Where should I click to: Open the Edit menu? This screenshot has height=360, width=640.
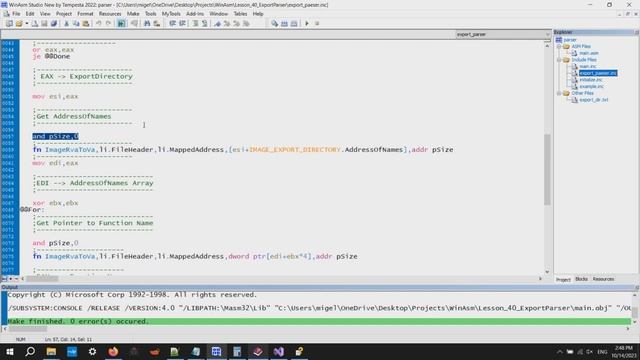coord(30,14)
